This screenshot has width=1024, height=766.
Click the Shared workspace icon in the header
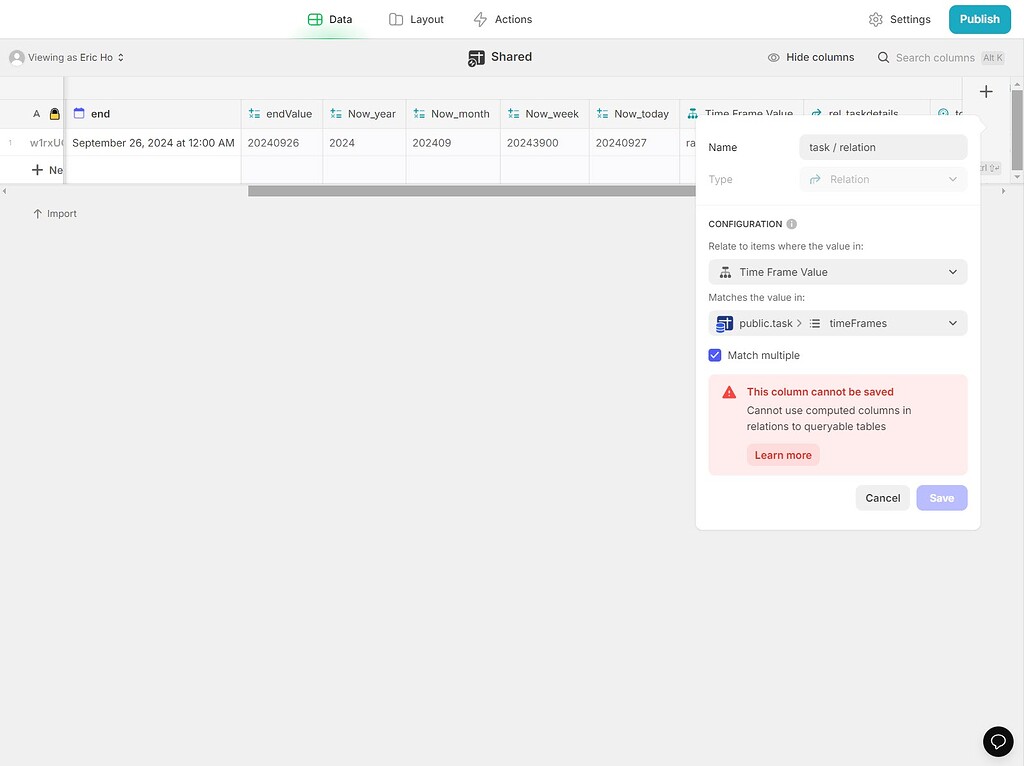pos(475,57)
